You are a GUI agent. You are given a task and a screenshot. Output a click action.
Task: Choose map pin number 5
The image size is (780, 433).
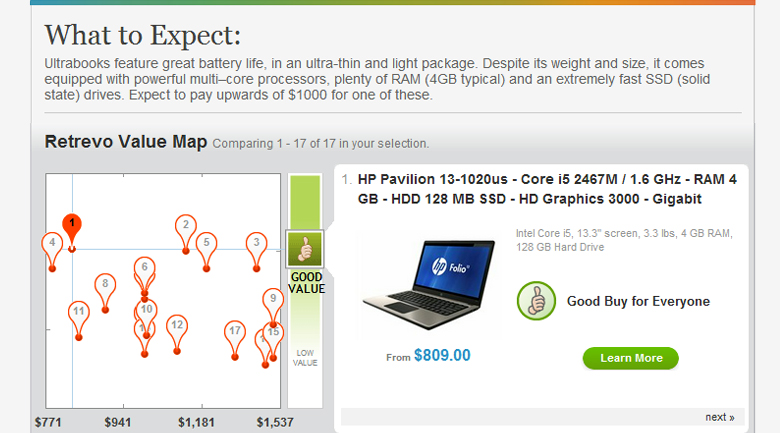tap(206, 243)
